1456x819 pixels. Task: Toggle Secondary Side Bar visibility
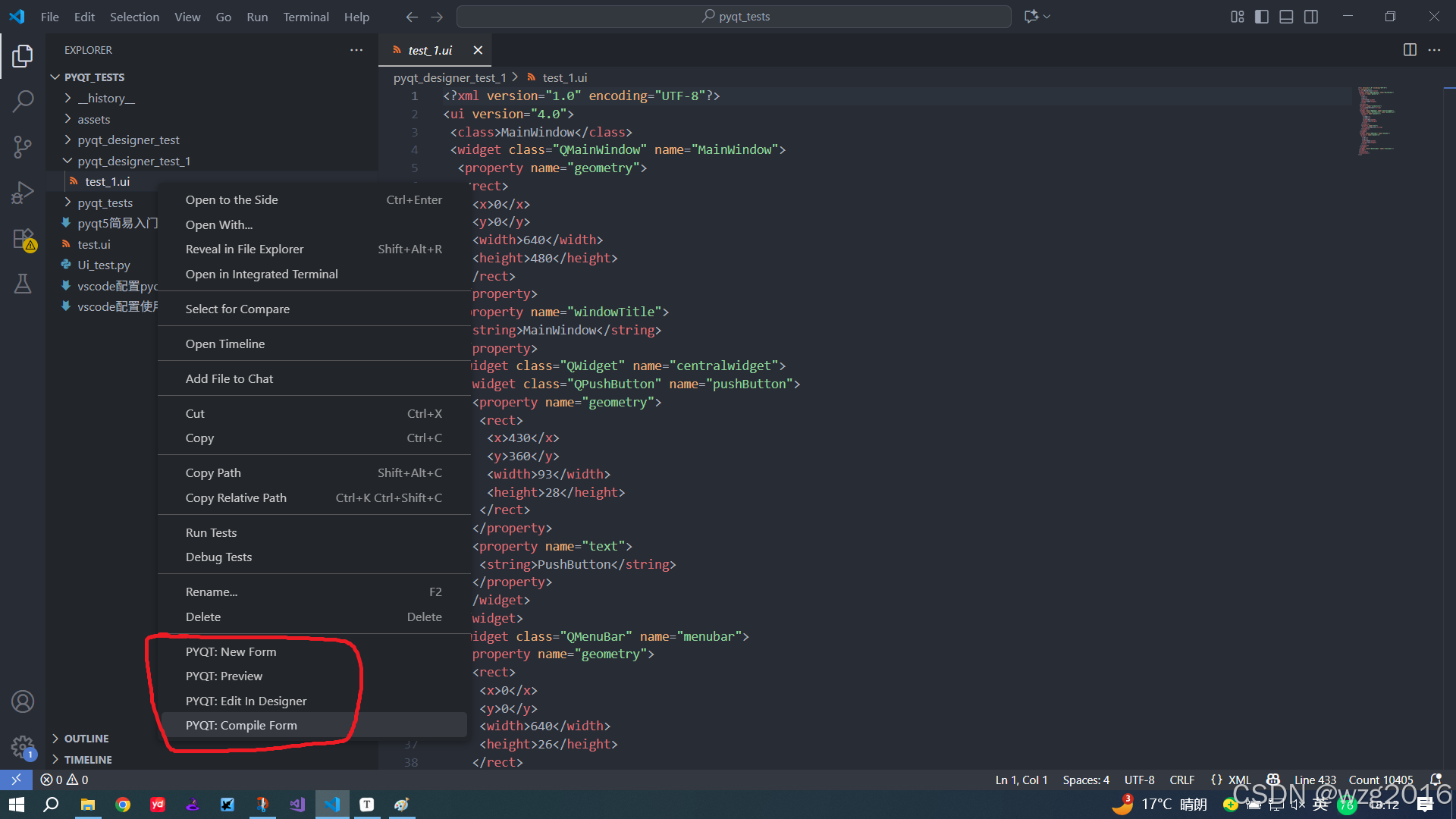pyautogui.click(x=1311, y=17)
